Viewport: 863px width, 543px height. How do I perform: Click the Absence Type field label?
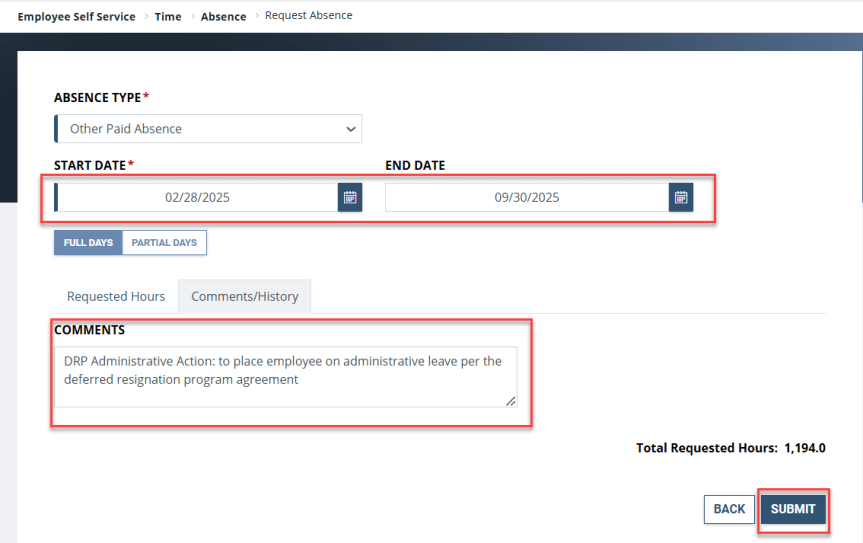(x=97, y=97)
